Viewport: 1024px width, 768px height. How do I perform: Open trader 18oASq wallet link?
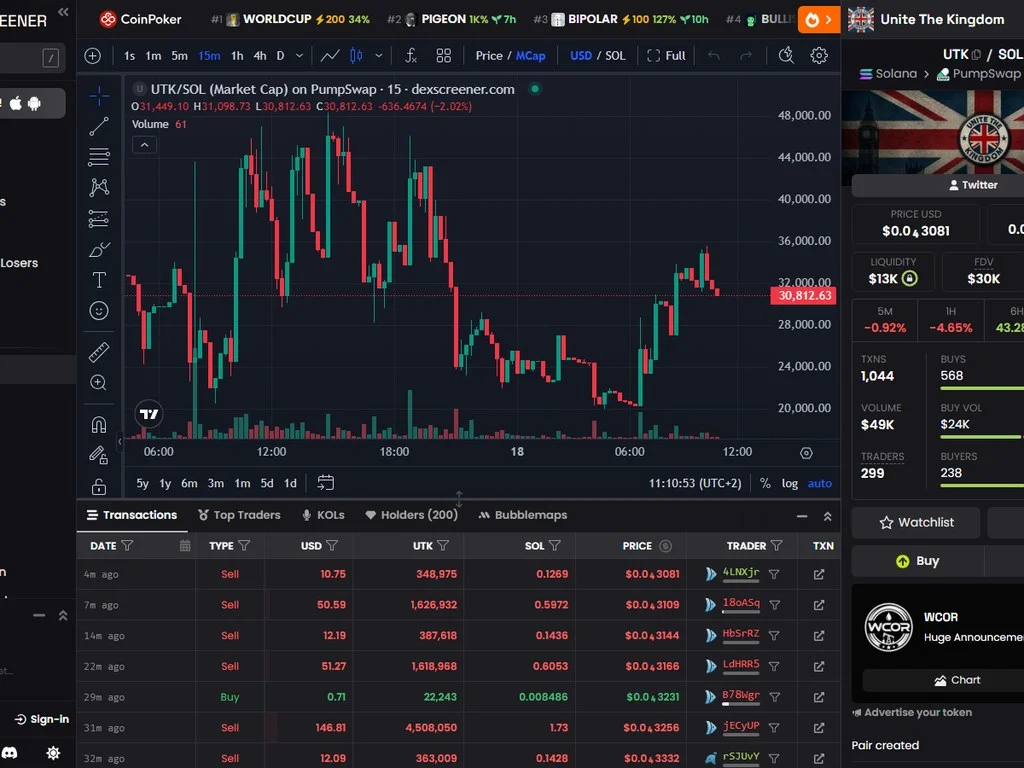tap(741, 603)
